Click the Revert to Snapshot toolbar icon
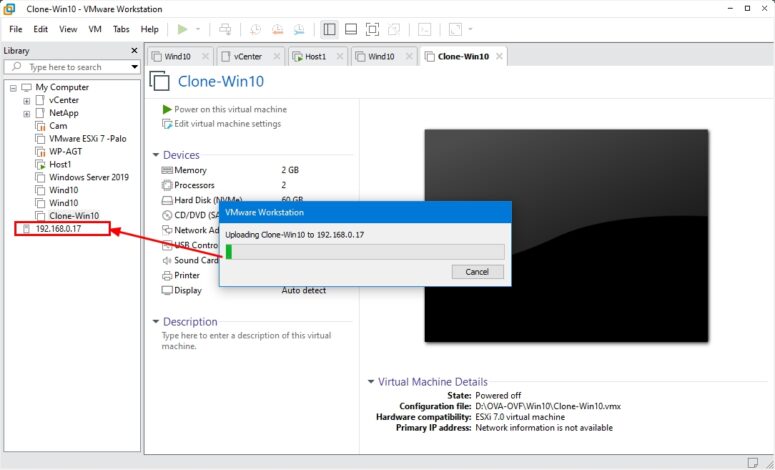775x470 pixels. click(277, 30)
